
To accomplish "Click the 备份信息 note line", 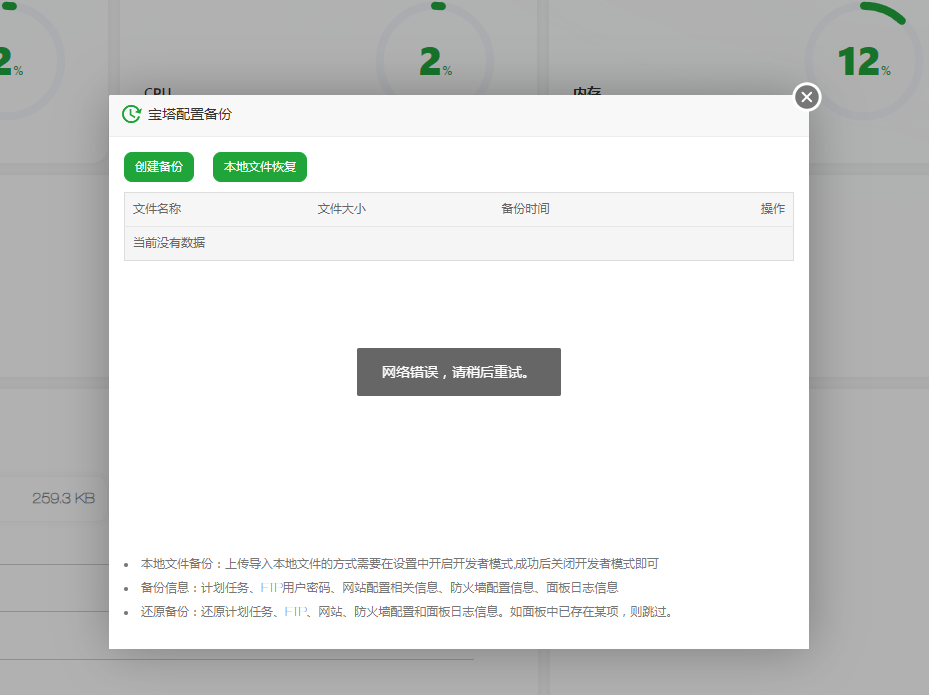I will point(379,588).
